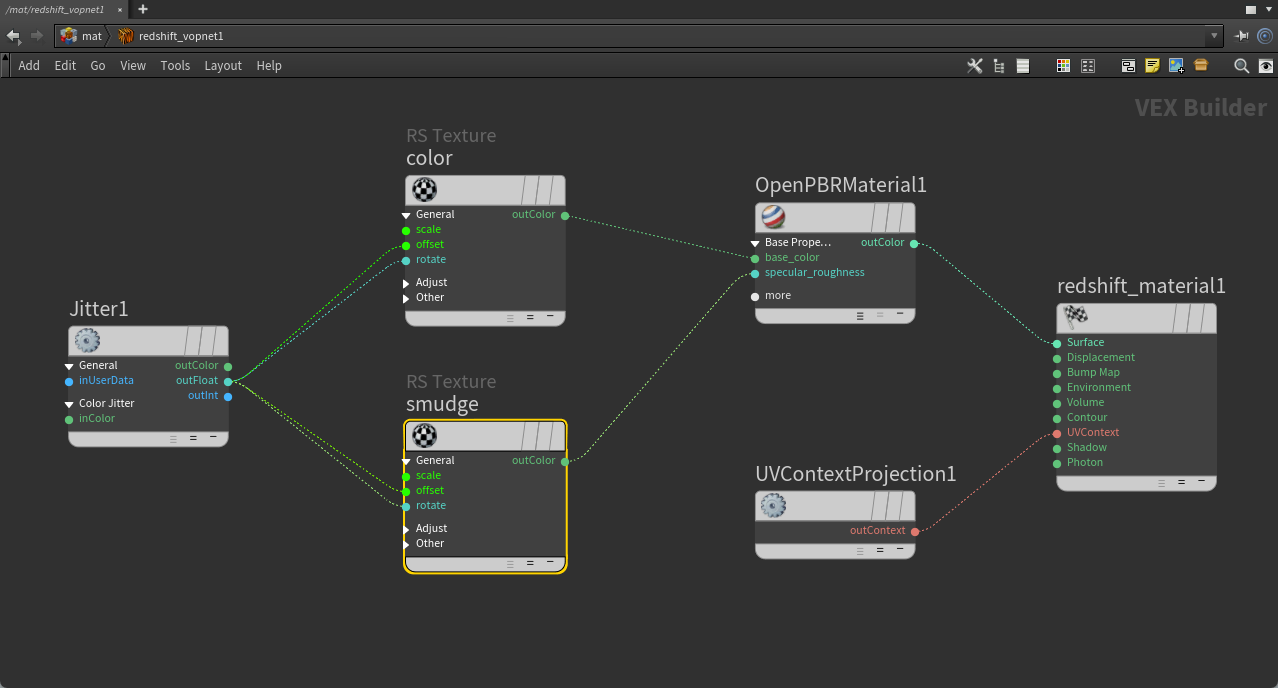The width and height of the screenshot is (1278, 688).
Task: Toggle the pin icon beside path bar
Action: click(1242, 36)
